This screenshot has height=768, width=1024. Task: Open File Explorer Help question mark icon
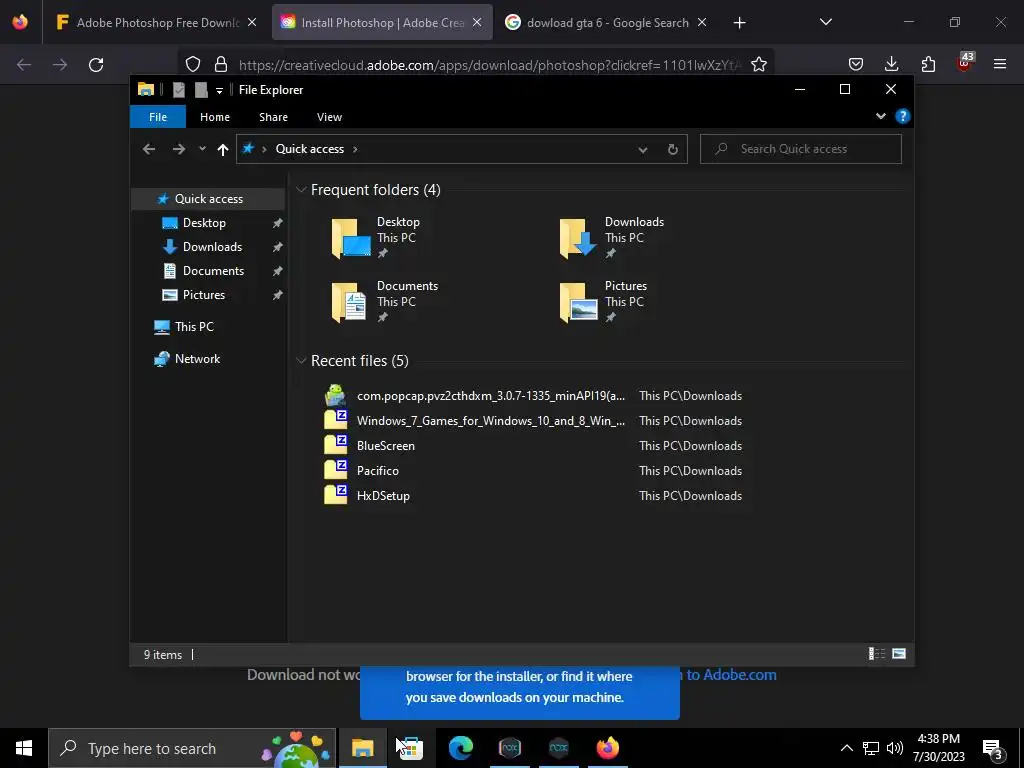903,116
